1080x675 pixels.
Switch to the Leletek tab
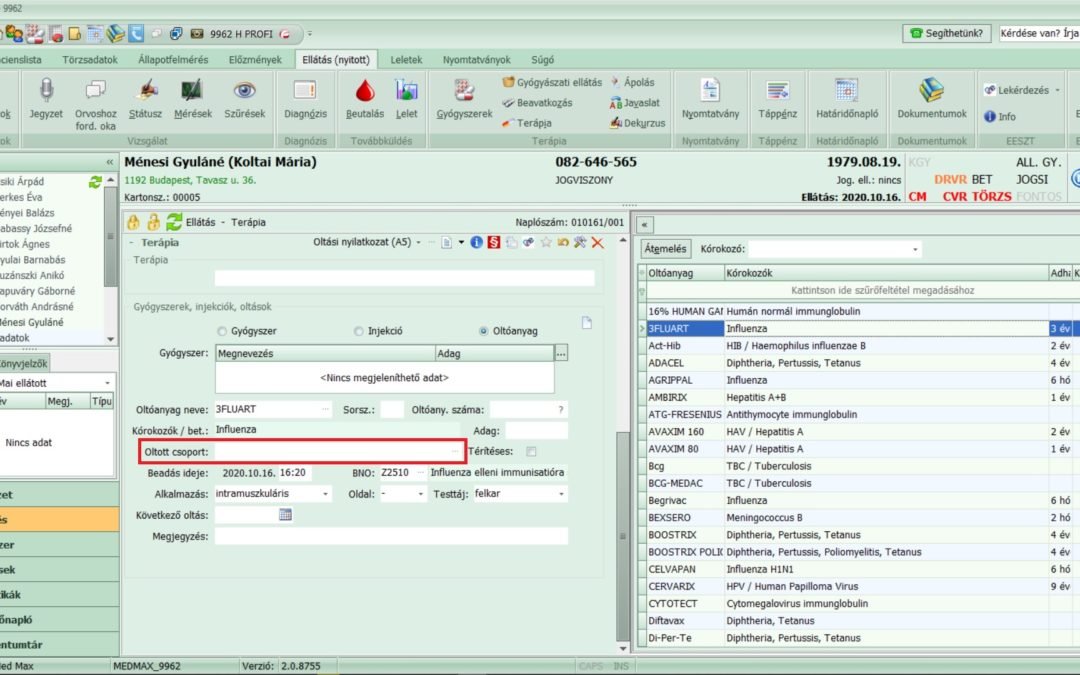[x=406, y=60]
